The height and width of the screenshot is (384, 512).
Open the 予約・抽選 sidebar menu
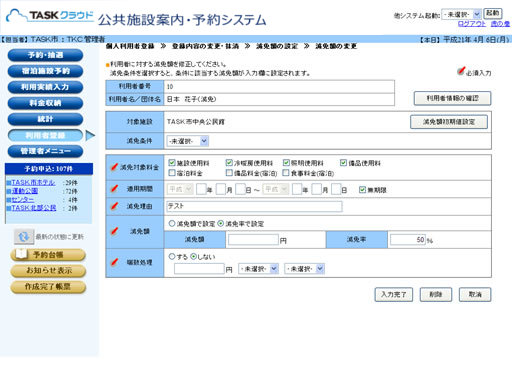[45, 55]
